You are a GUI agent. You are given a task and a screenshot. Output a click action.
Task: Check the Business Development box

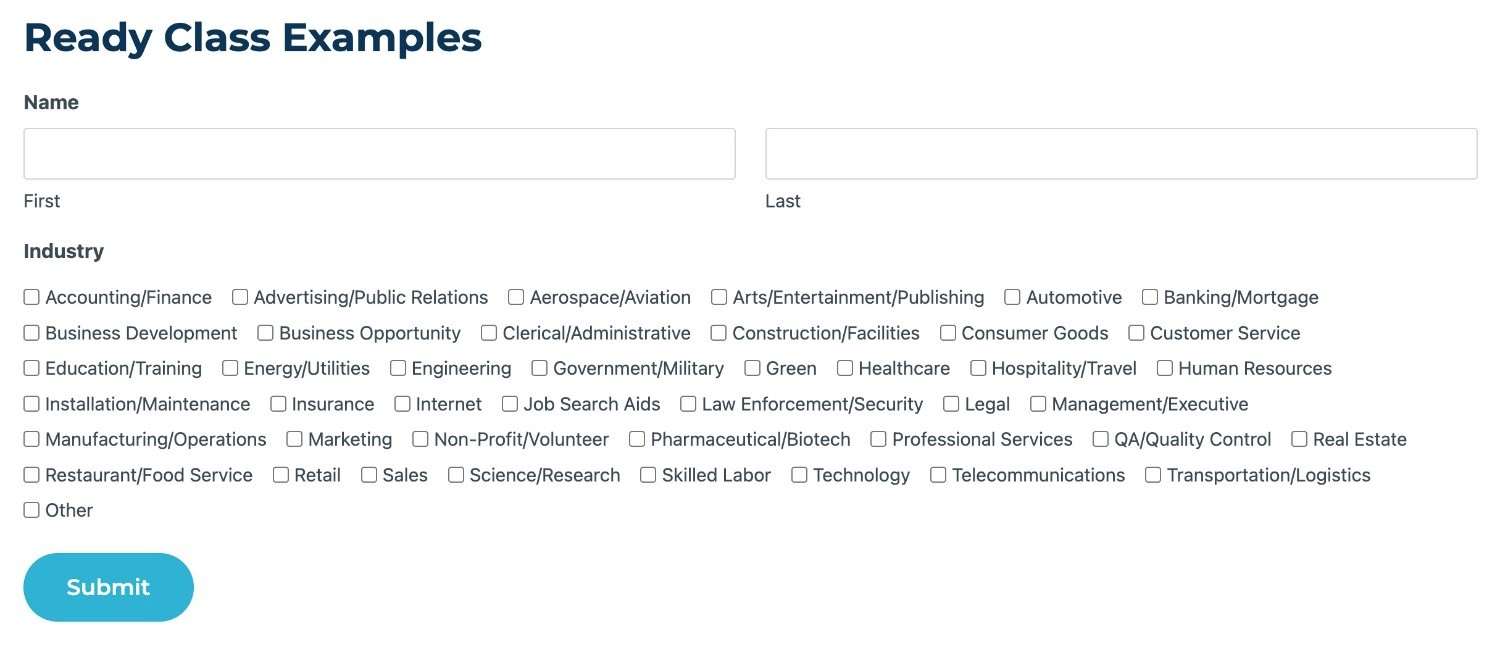tap(31, 332)
